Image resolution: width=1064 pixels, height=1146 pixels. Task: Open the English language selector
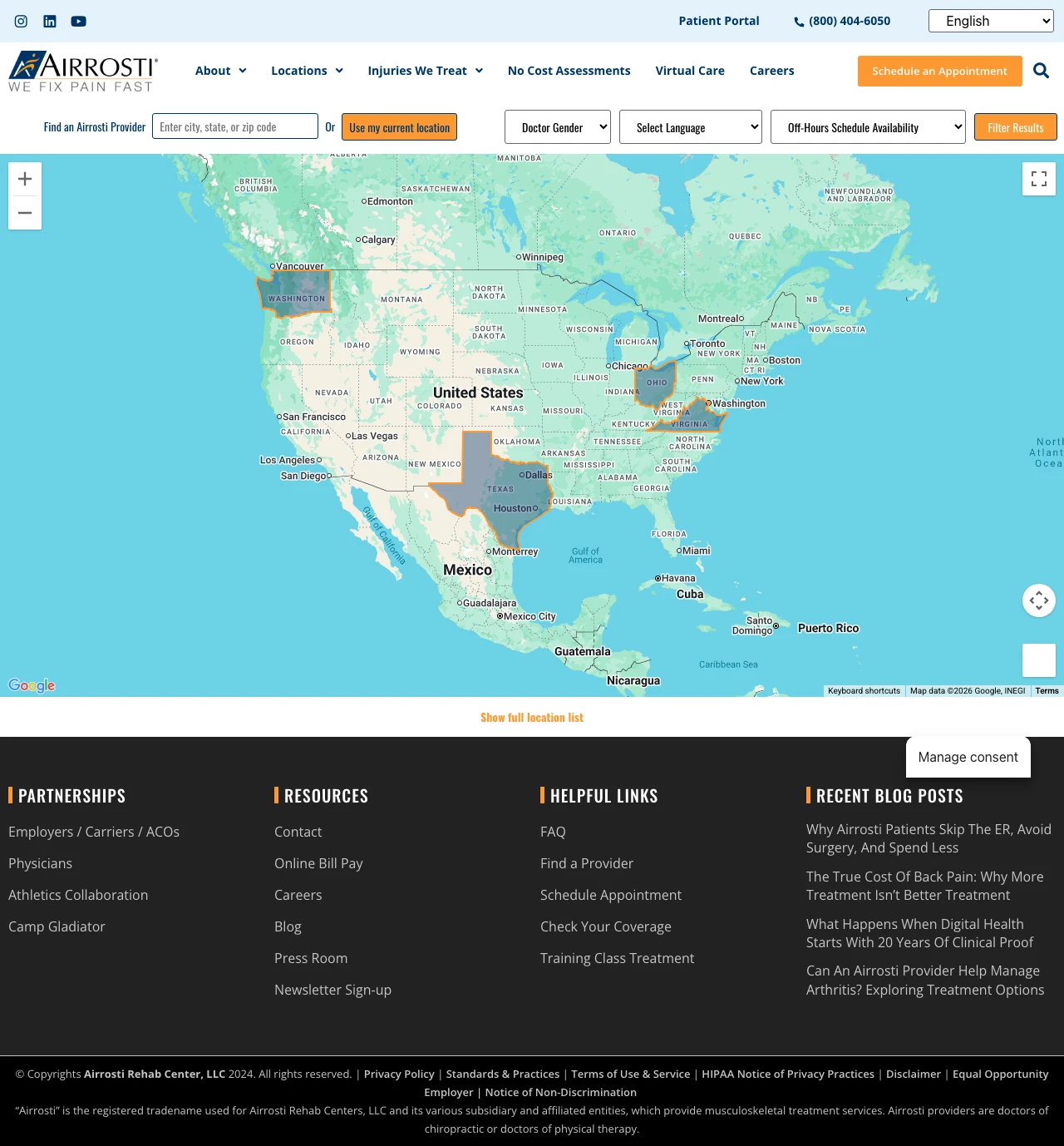991,21
